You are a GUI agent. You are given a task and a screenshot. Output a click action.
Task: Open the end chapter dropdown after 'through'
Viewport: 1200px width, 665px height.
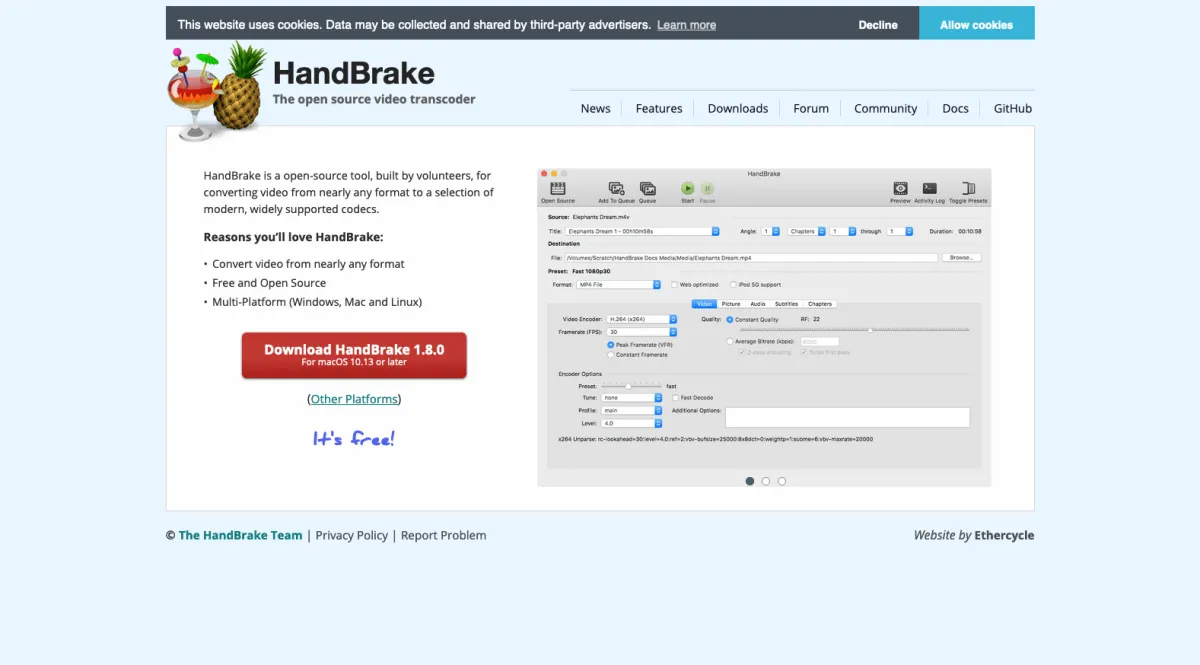pos(900,231)
